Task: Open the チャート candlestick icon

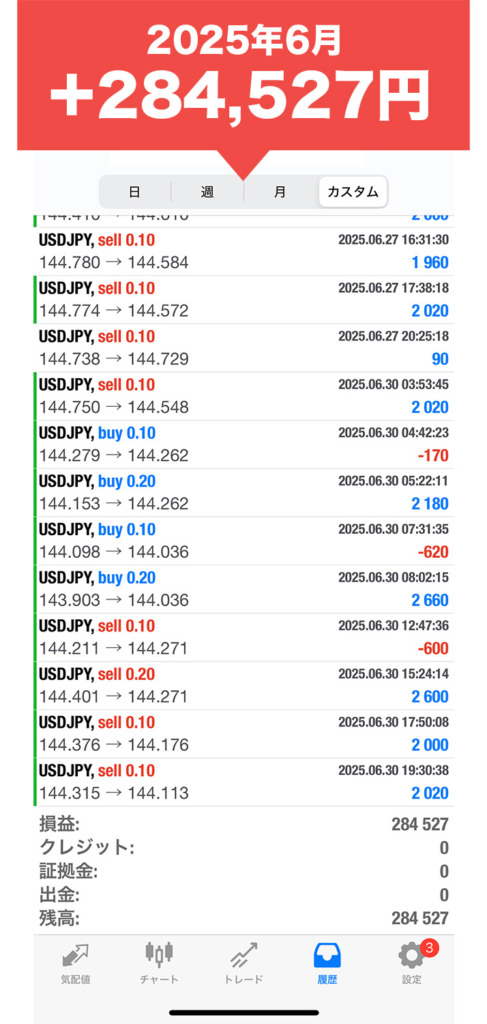Action: (159, 954)
